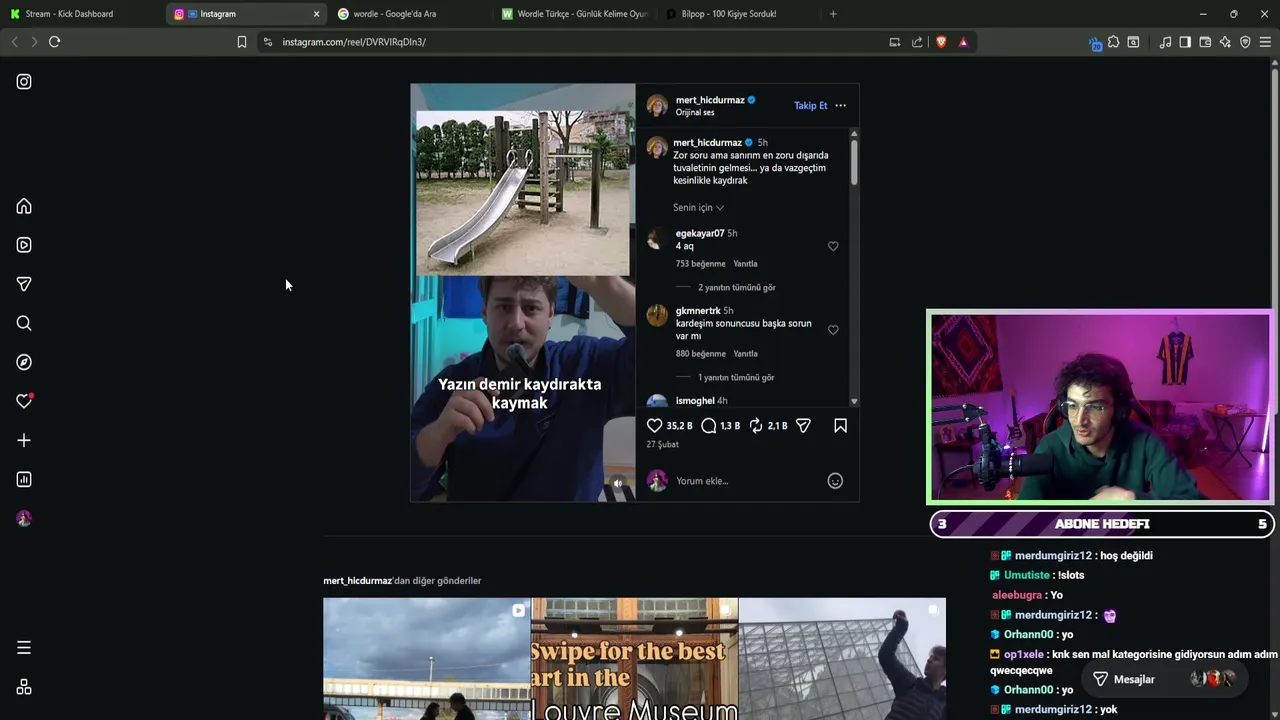Create new post with plus icon
1280x720 pixels.
point(24,440)
